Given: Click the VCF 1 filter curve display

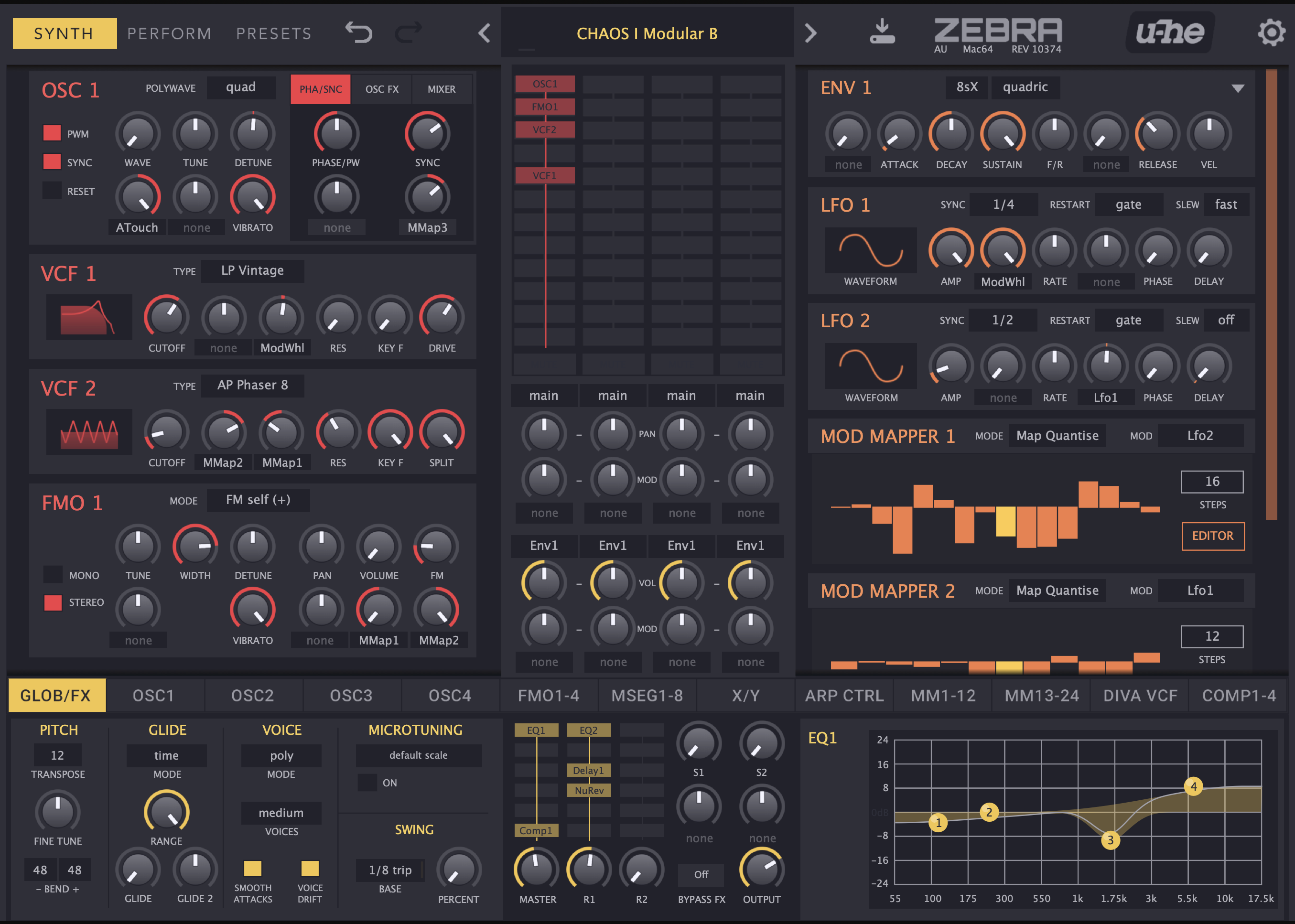Looking at the screenshot, I should [x=89, y=318].
